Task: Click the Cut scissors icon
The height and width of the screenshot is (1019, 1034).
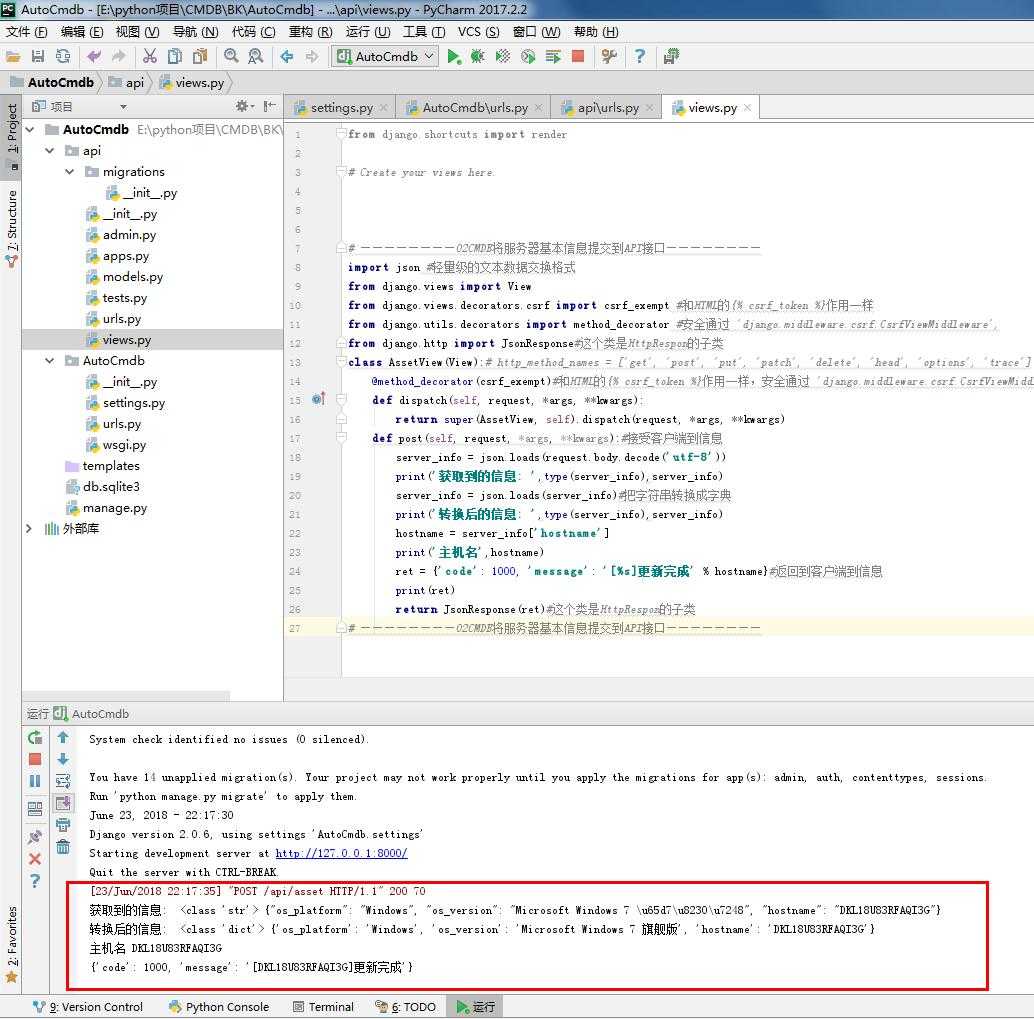Action: click(150, 57)
